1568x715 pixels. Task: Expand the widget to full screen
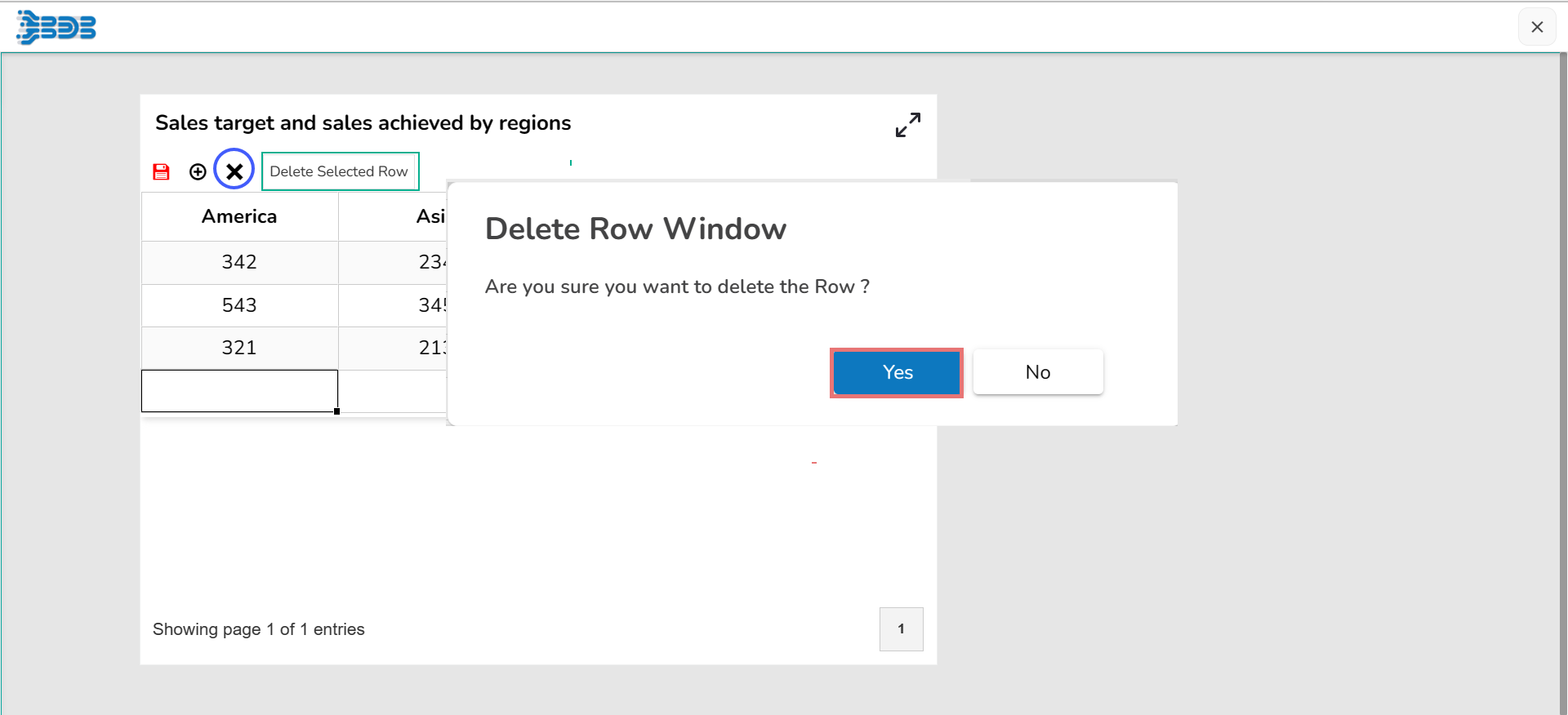coord(907,125)
